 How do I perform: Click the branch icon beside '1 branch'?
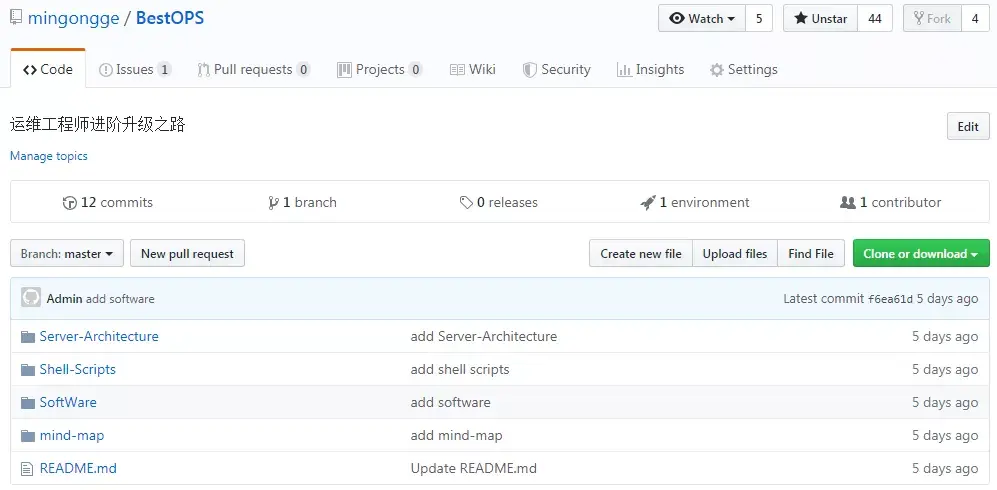coord(273,203)
